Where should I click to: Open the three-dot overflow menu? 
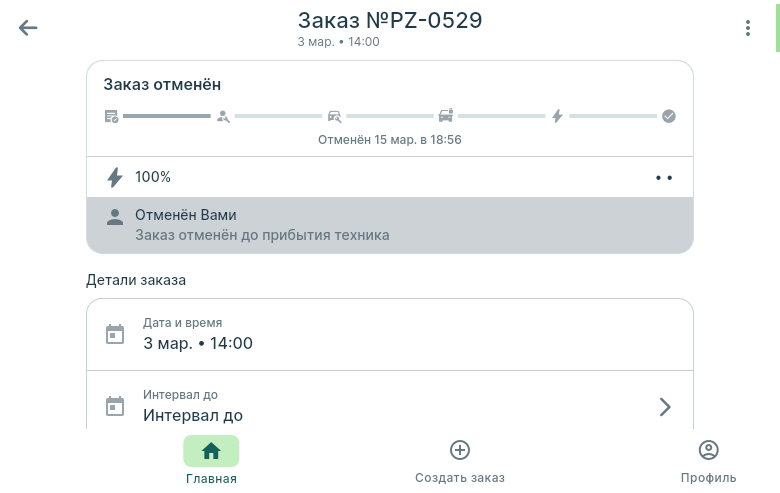(748, 28)
